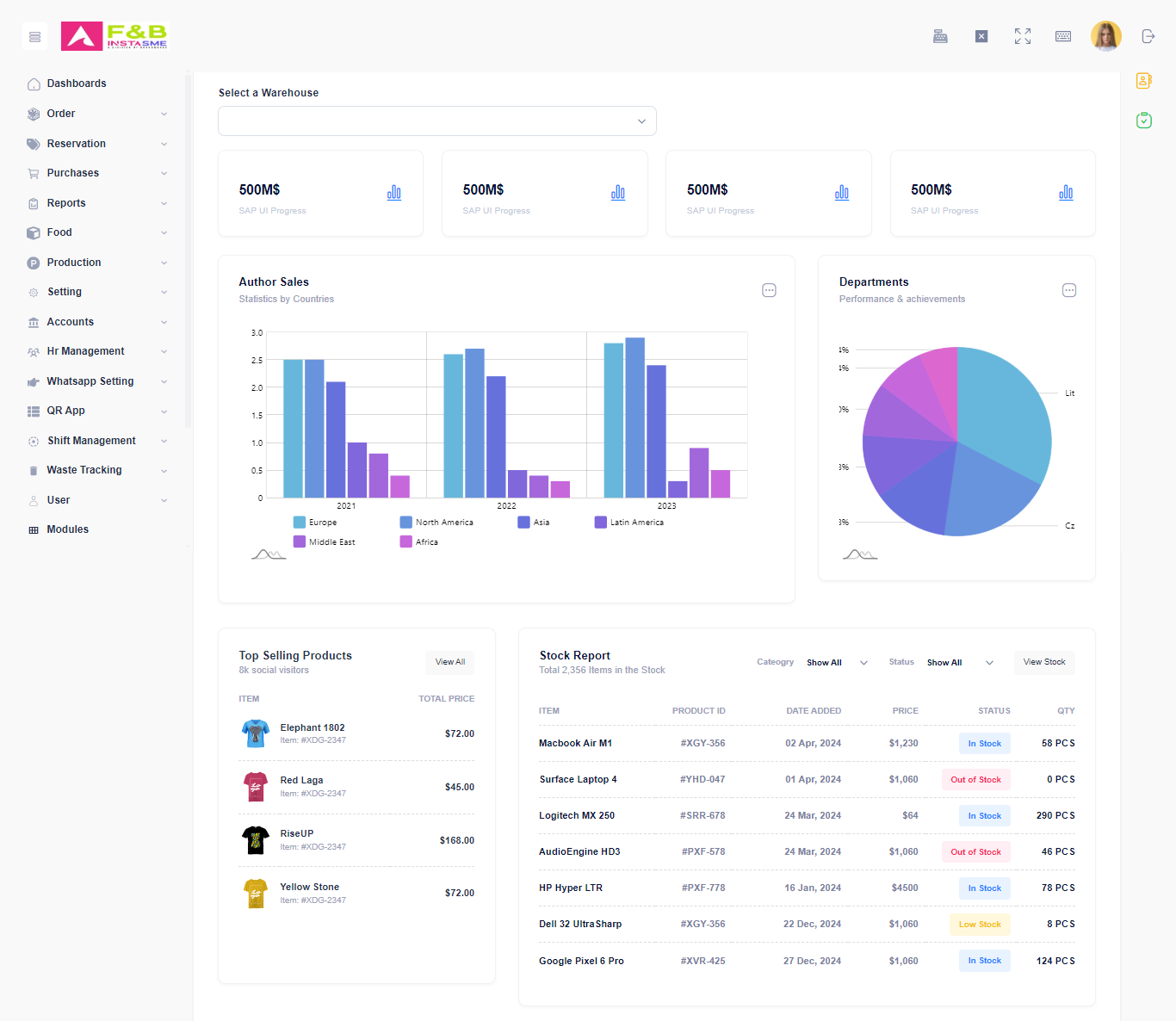Expand the Food submenu chevron
The width and height of the screenshot is (1176, 1021).
coord(164,232)
